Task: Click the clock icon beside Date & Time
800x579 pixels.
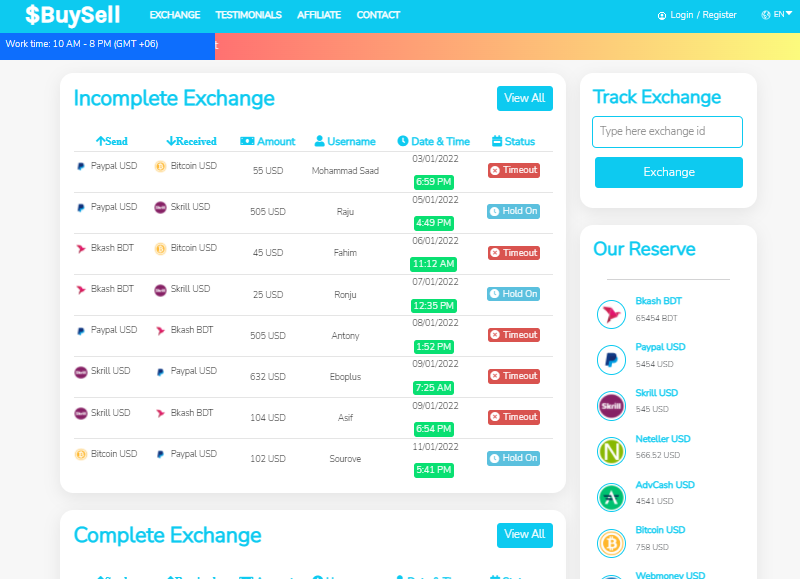Action: coord(403,141)
